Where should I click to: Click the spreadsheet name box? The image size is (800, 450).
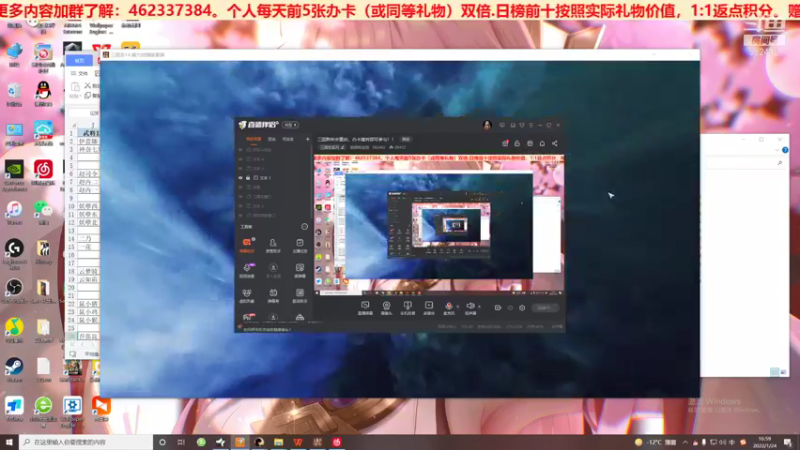coord(84,113)
